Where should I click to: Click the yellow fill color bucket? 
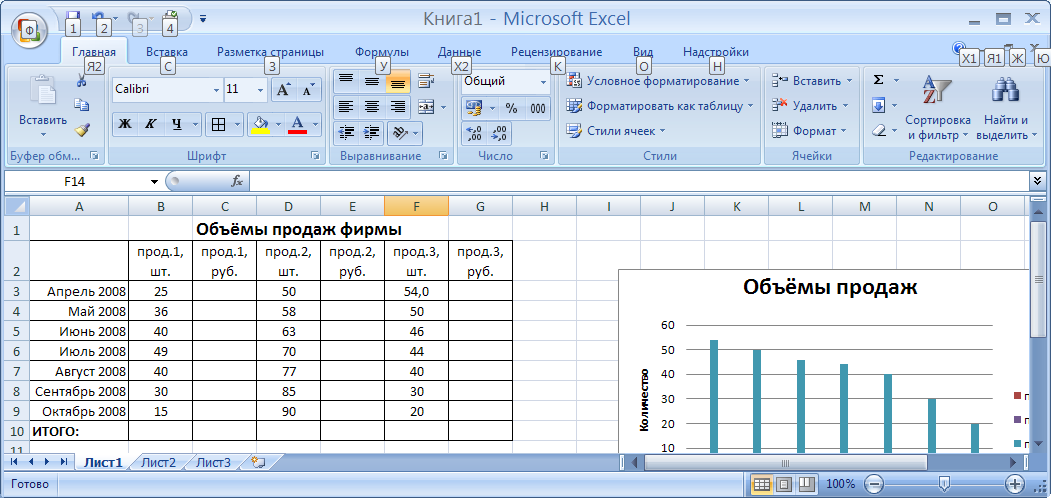click(259, 124)
